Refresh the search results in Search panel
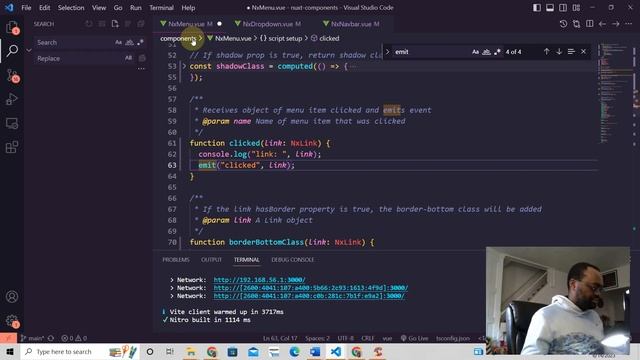The height and width of the screenshot is (360, 640). click(x=89, y=24)
